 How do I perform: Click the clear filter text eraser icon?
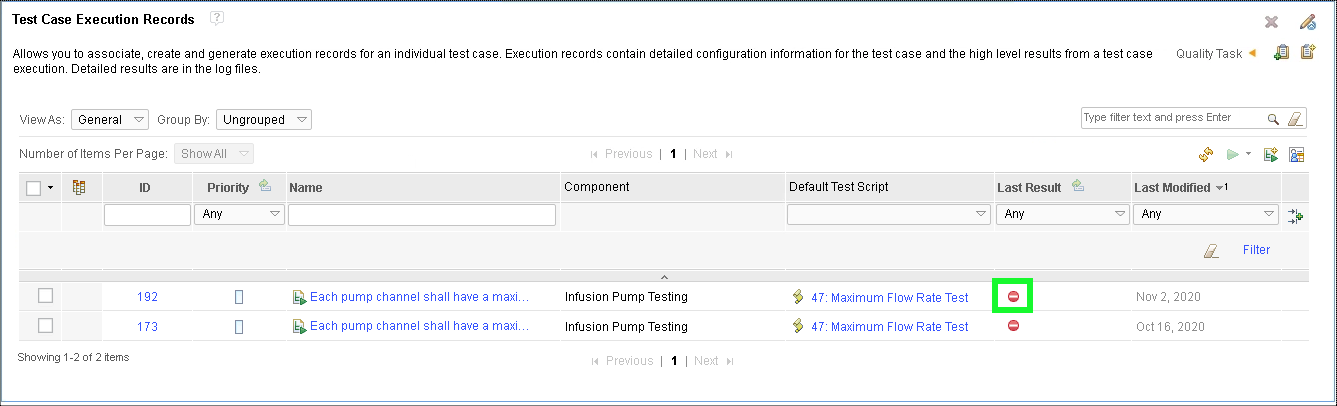1296,119
